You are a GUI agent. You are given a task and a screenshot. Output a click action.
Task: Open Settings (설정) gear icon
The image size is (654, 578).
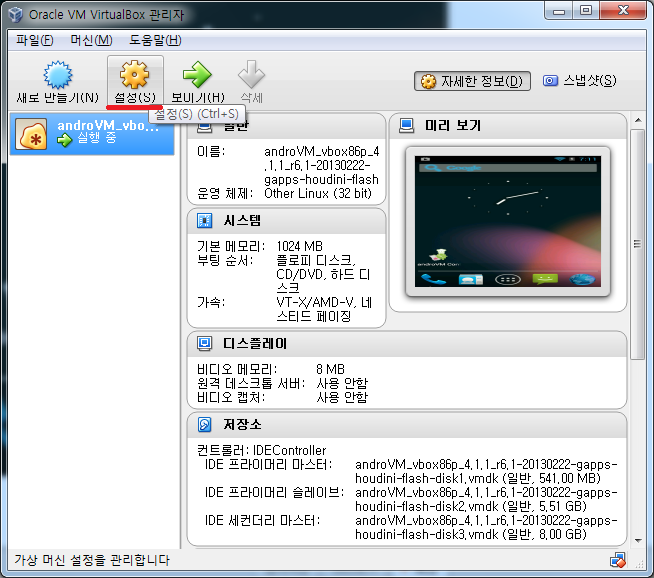click(134, 75)
